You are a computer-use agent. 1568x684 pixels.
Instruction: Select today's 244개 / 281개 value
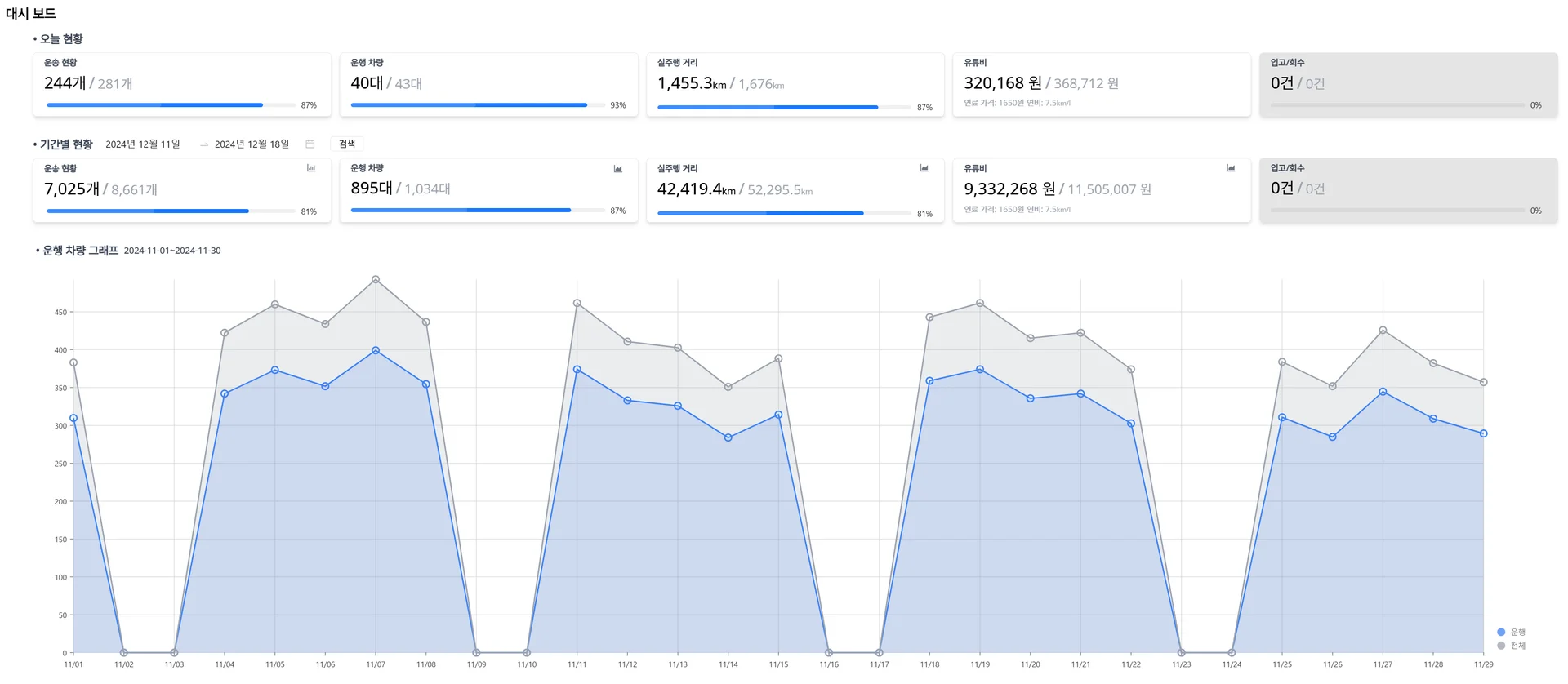coord(88,83)
